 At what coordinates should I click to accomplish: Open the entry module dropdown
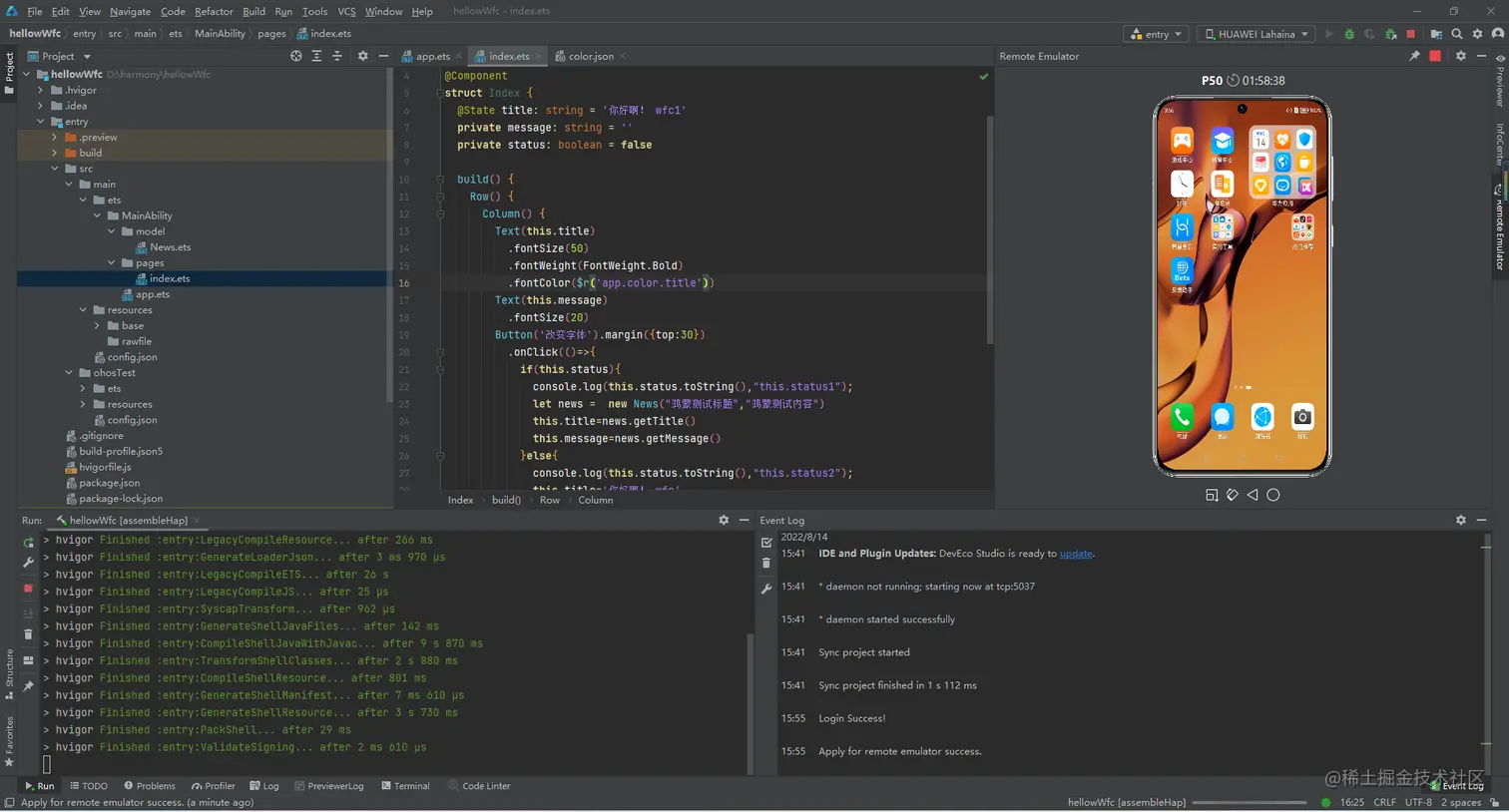1156,34
